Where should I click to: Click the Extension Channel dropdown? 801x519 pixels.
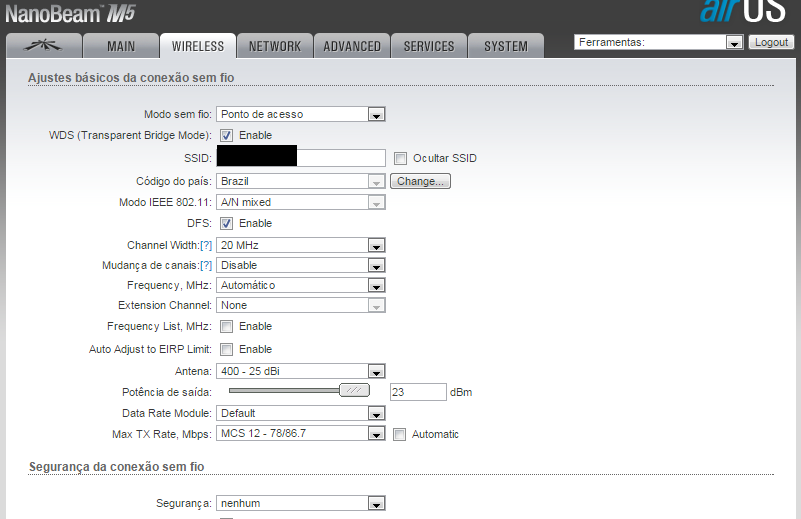coord(300,305)
